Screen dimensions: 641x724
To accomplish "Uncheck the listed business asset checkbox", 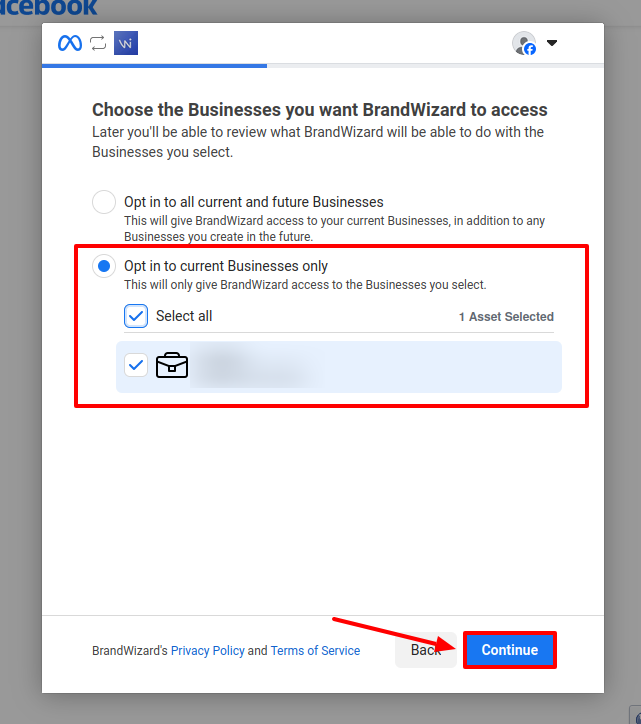I will [x=136, y=365].
